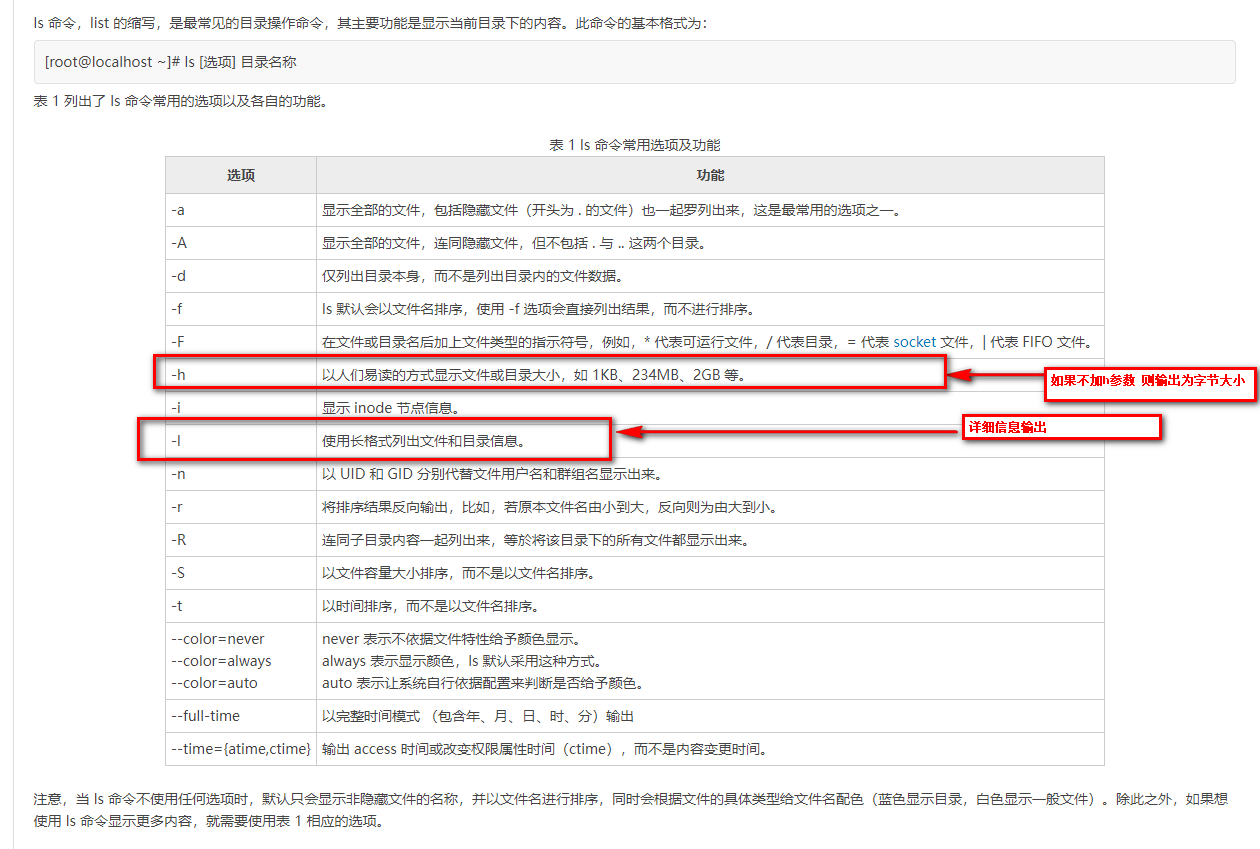Viewport: 1260px width, 849px height.
Task: Select the "-l" option cell
Action: (x=241, y=441)
